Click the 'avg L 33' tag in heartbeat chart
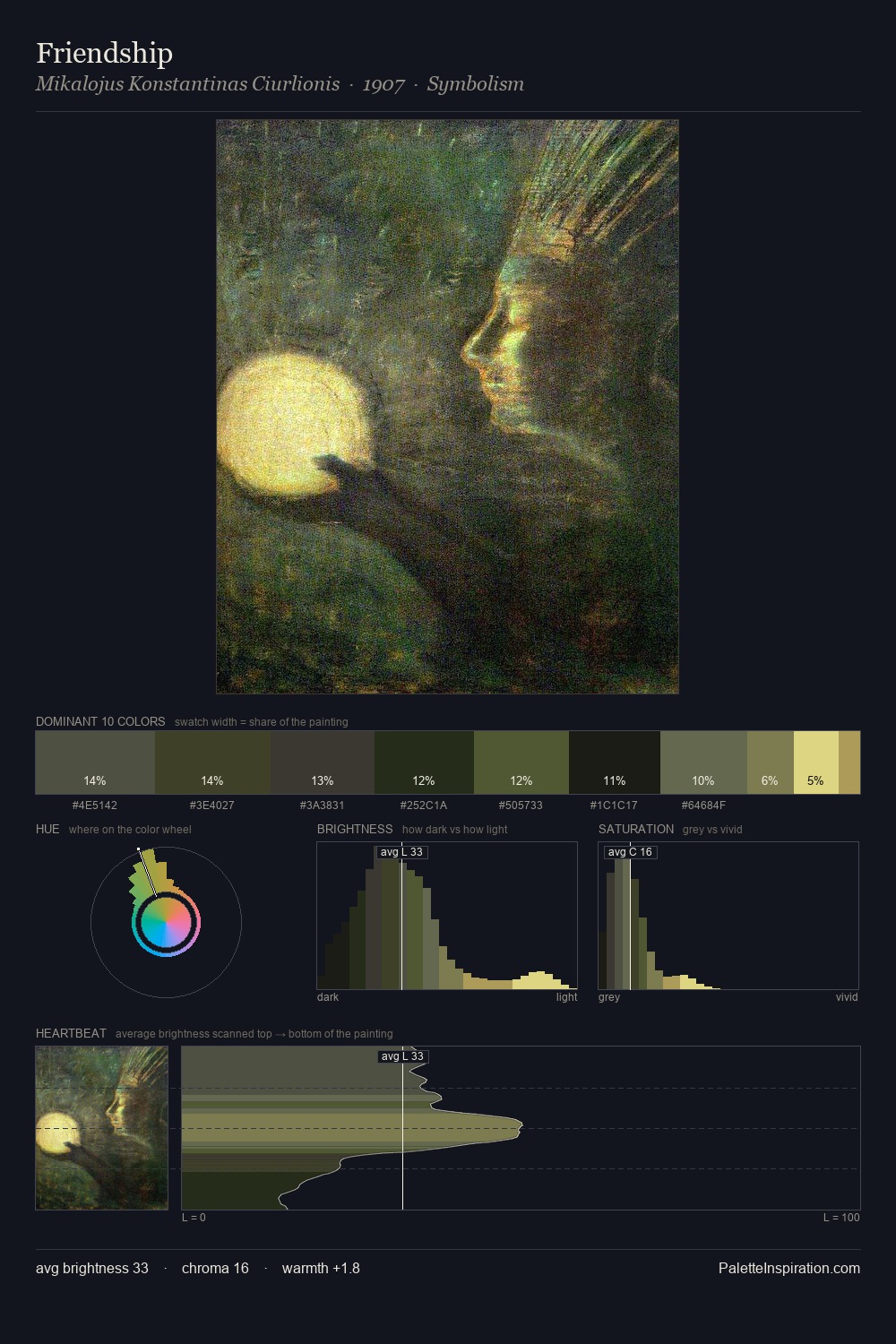 (x=402, y=1056)
